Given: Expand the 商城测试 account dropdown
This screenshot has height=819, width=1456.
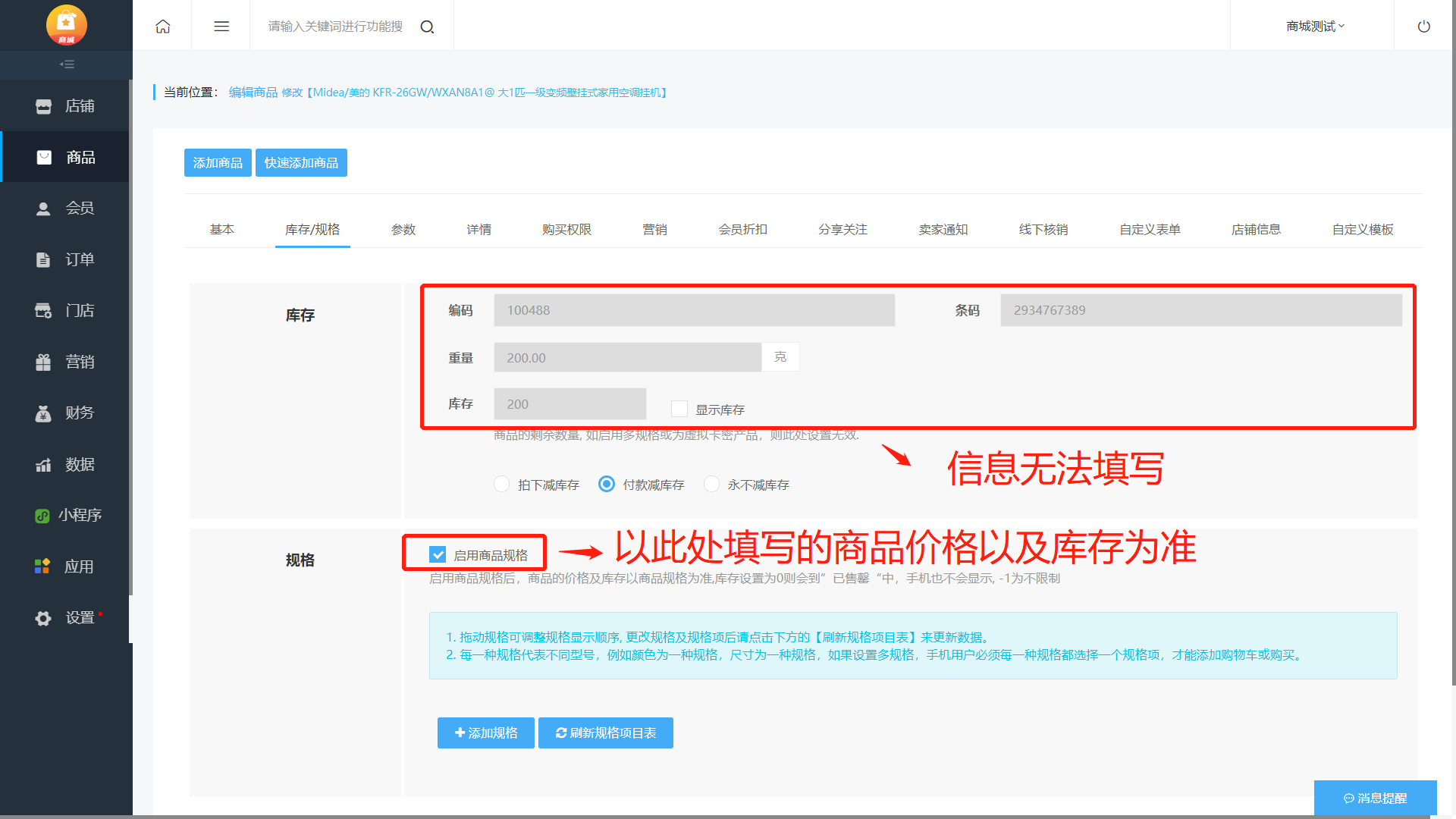Looking at the screenshot, I should point(1316,27).
